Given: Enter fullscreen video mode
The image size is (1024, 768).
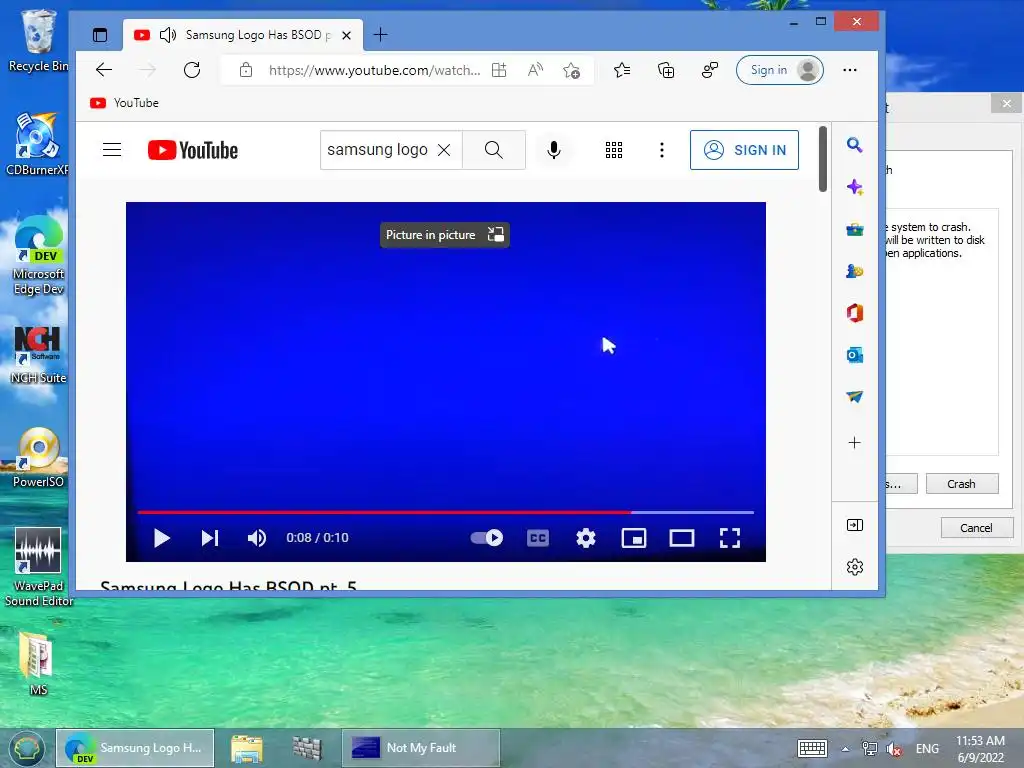Looking at the screenshot, I should [x=729, y=538].
